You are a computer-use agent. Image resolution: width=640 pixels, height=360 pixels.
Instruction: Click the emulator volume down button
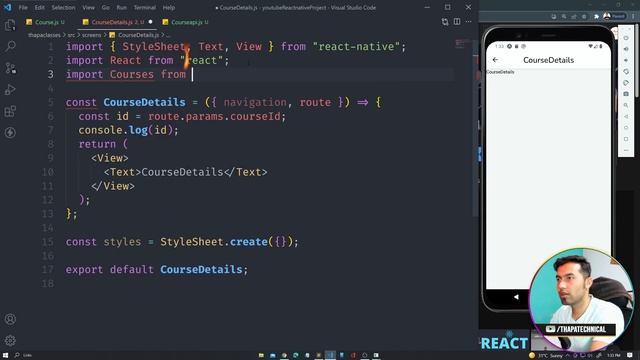[x=626, y=60]
